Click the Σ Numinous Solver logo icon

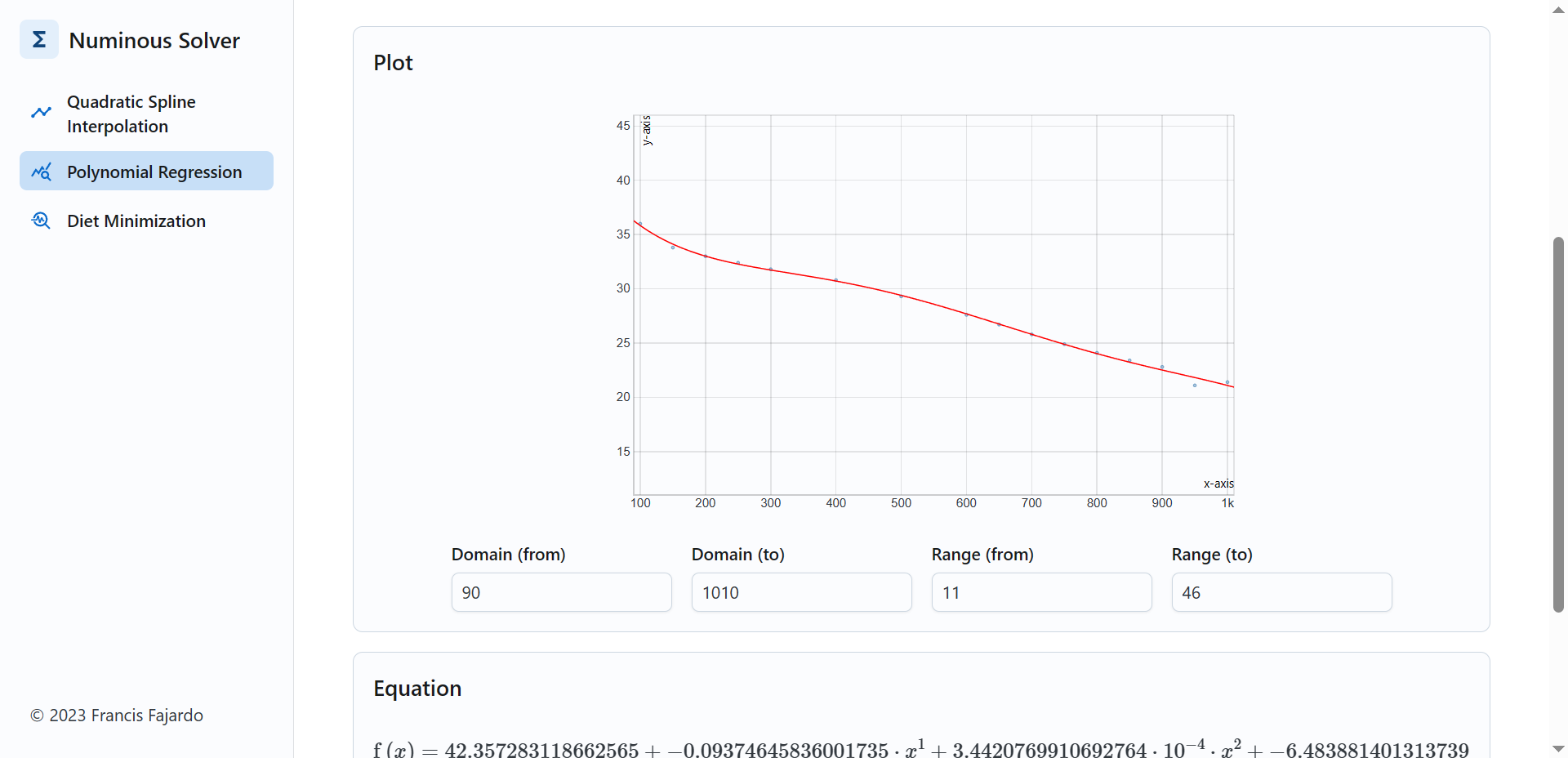(x=38, y=38)
